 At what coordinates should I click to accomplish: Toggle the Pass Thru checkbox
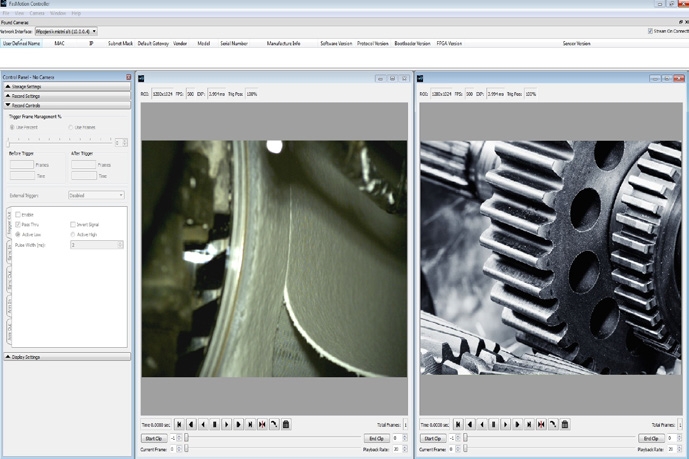18,224
